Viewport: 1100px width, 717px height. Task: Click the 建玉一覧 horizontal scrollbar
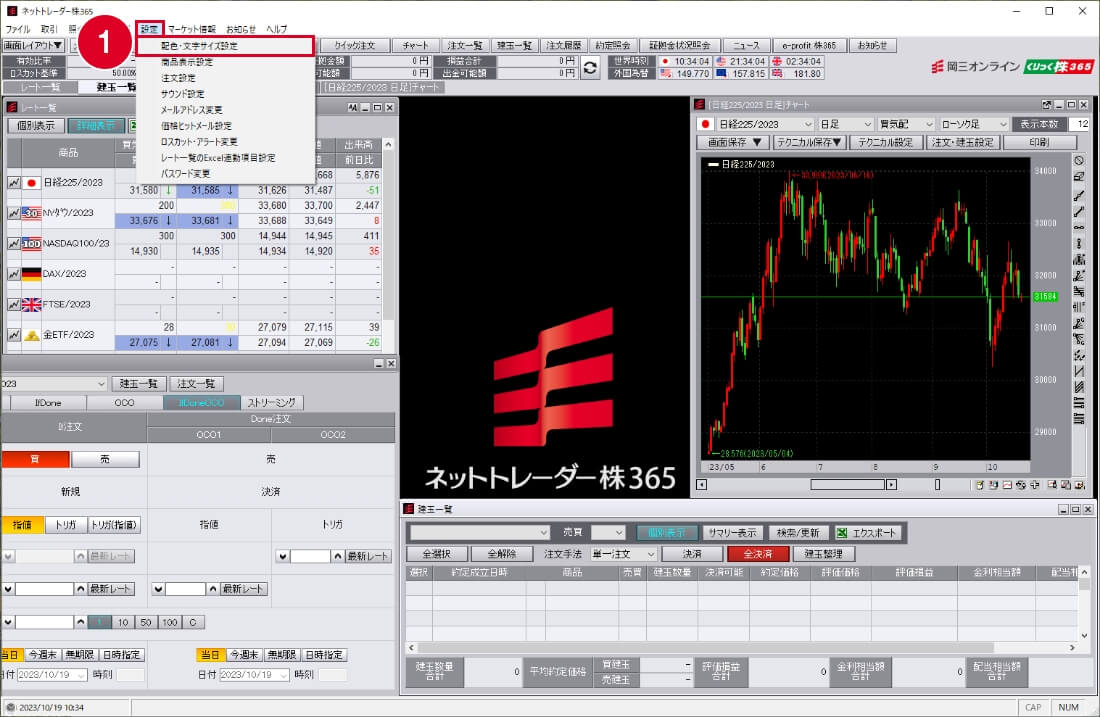click(706, 648)
